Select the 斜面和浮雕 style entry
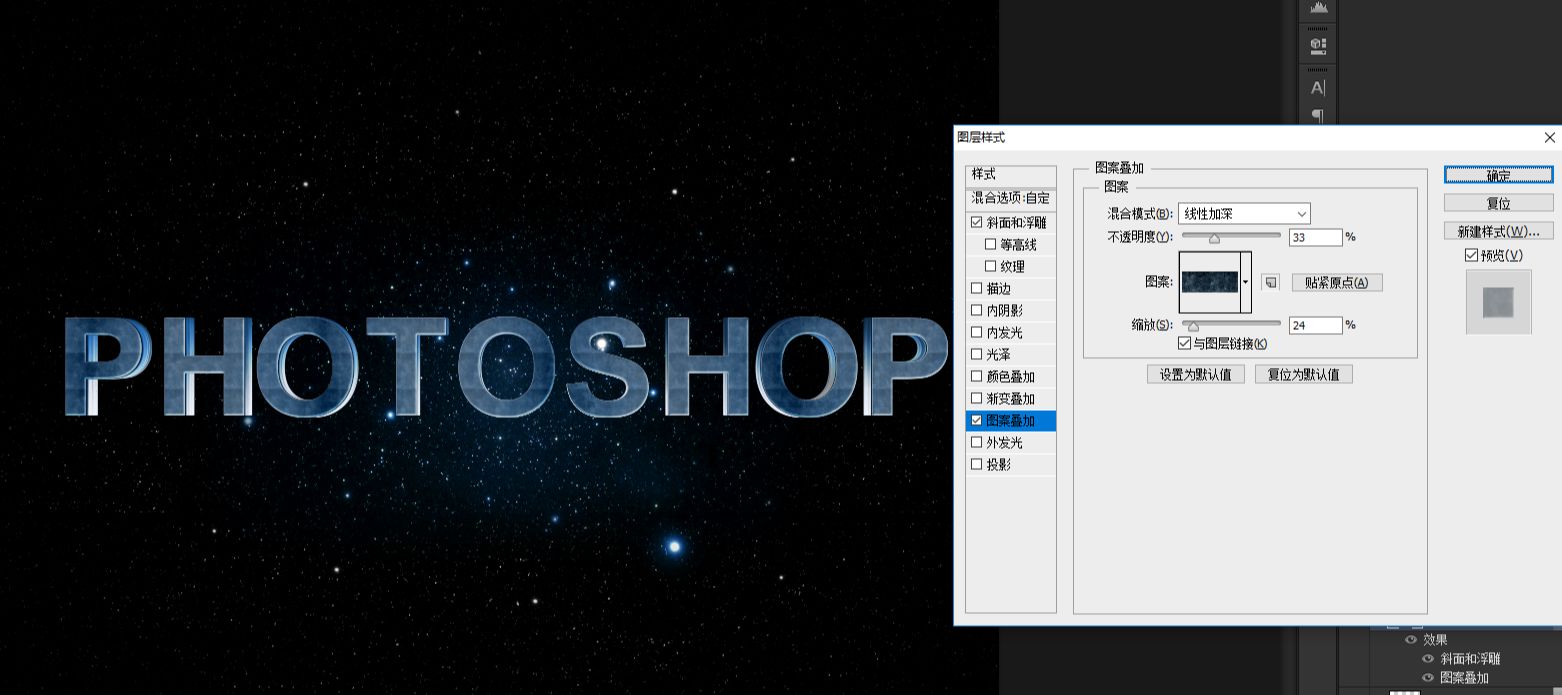The width and height of the screenshot is (1562, 695). pyautogui.click(x=1016, y=223)
